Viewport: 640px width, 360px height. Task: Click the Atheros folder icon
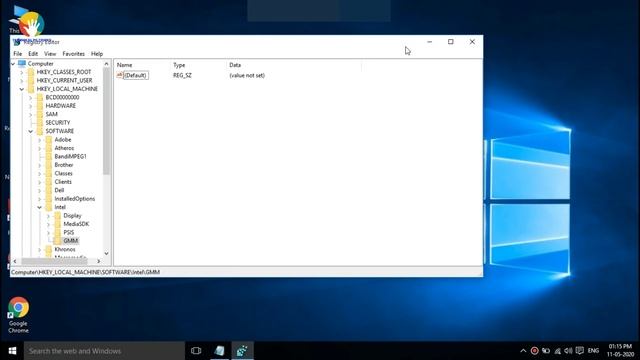tap(49, 148)
